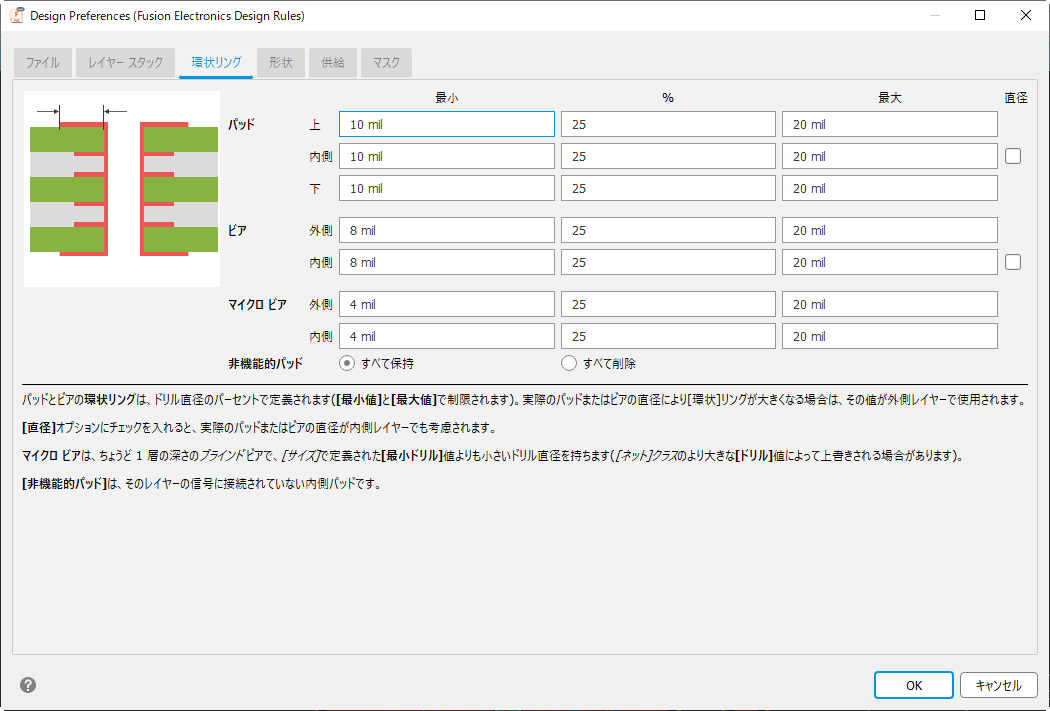The height and width of the screenshot is (711, 1050).
Task: Click the 最大 column header
Action: (890, 98)
